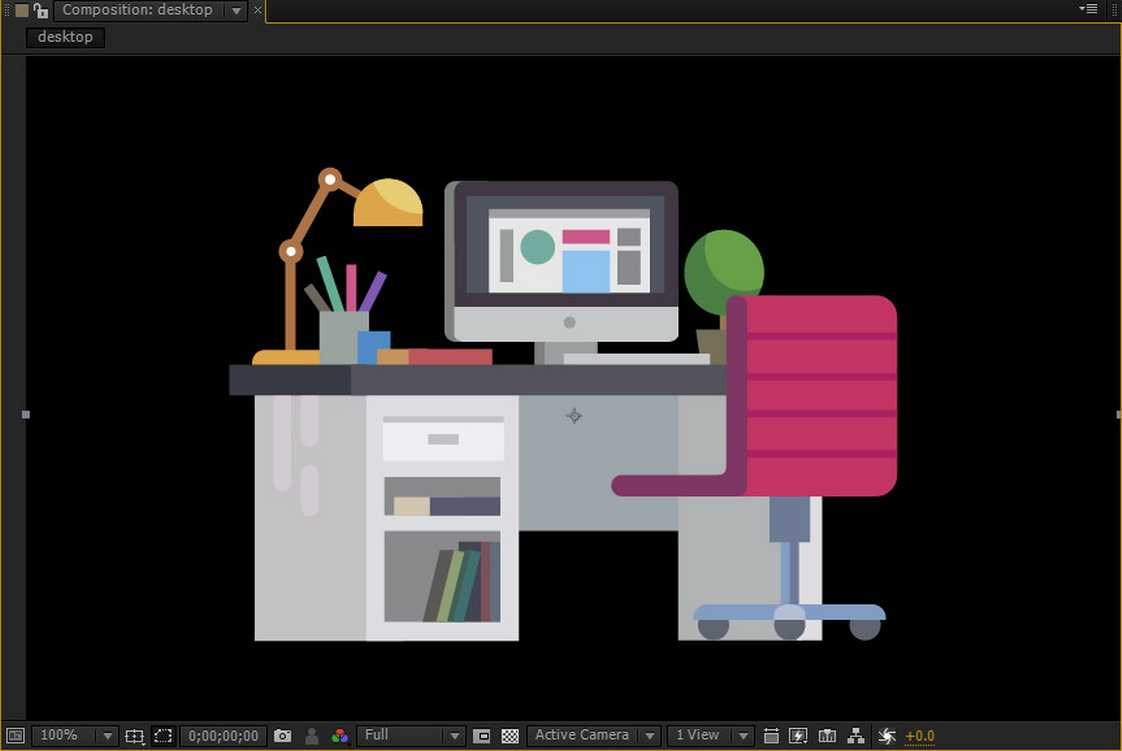Choose grid and guide options

(135, 735)
